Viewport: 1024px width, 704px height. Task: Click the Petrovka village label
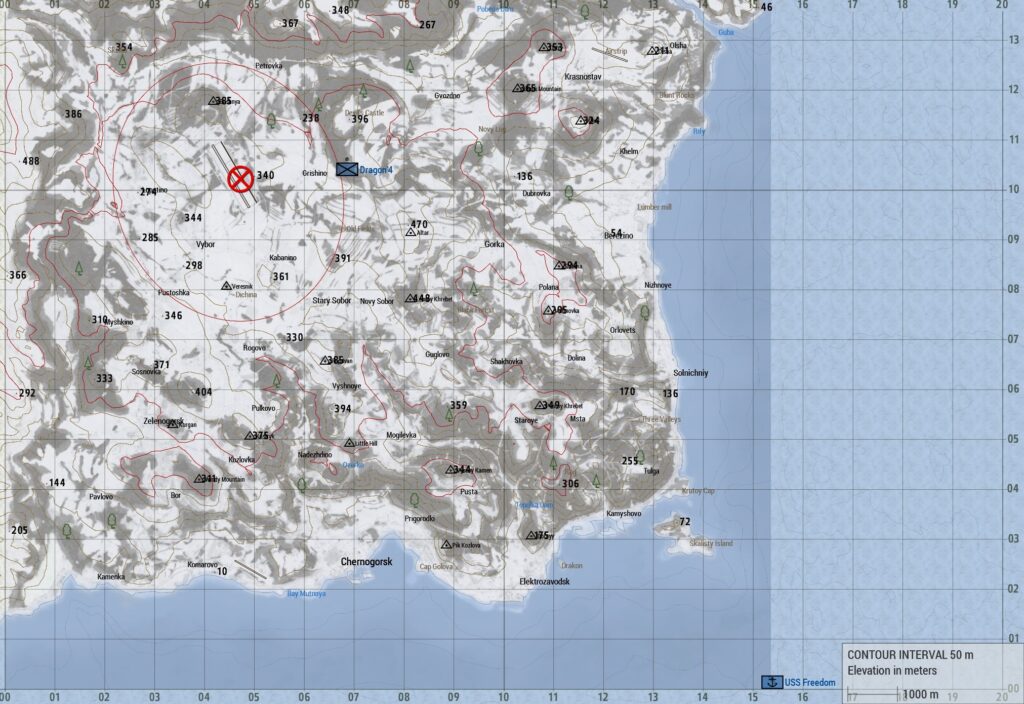point(269,65)
